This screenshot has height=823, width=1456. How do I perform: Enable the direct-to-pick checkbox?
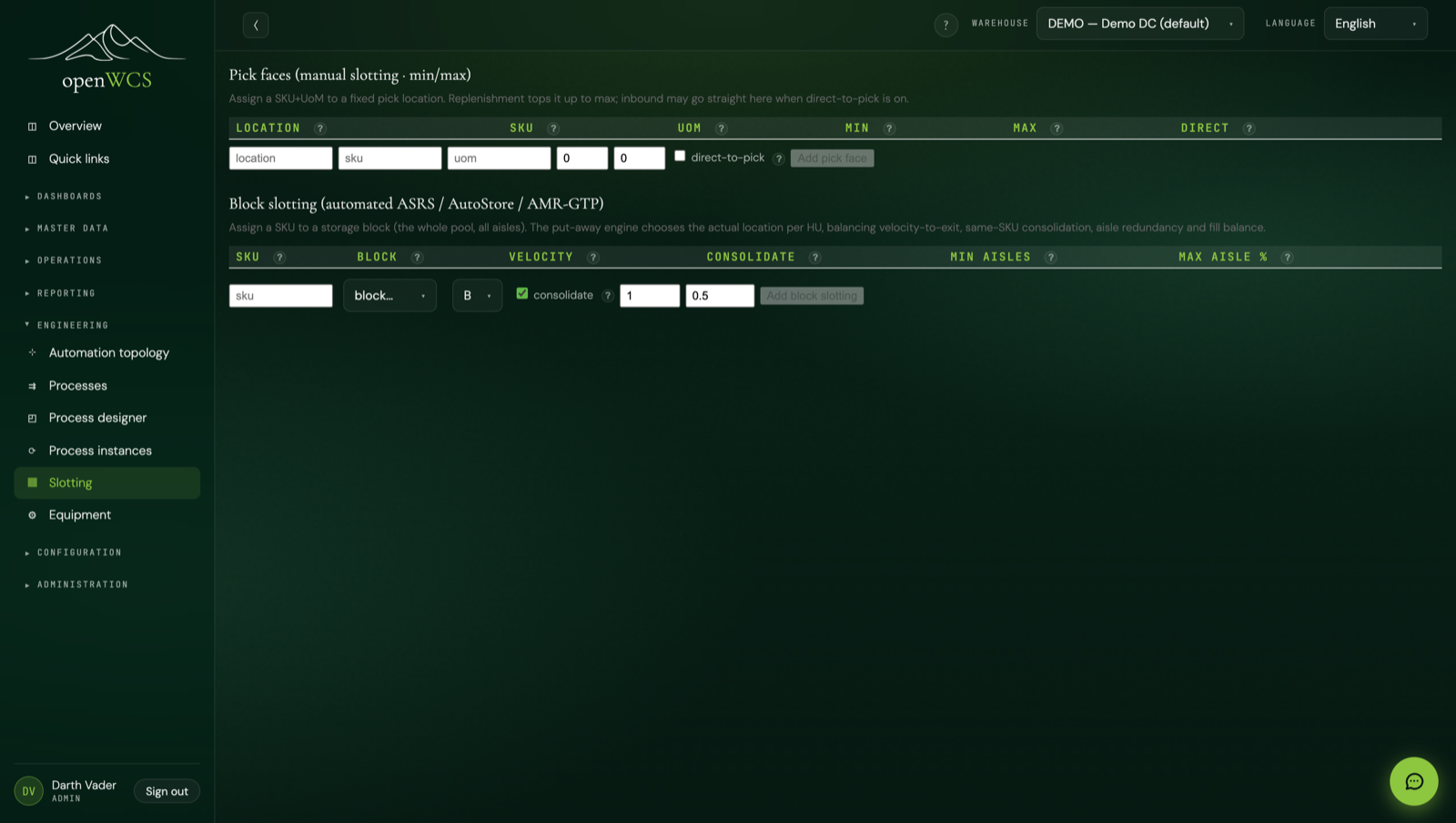(680, 157)
